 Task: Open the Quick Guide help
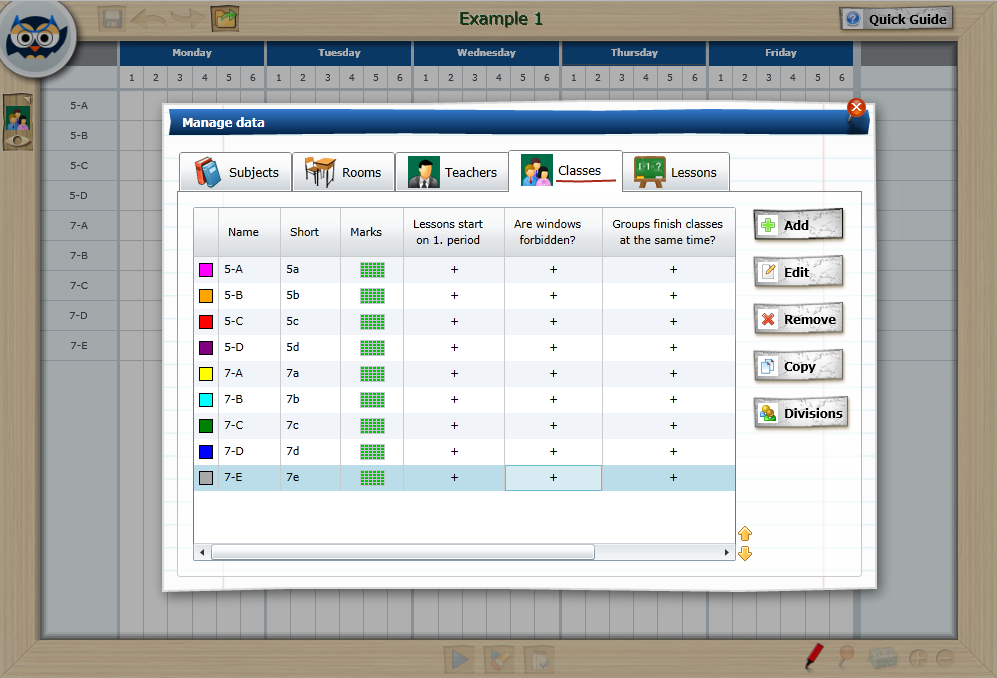point(897,19)
